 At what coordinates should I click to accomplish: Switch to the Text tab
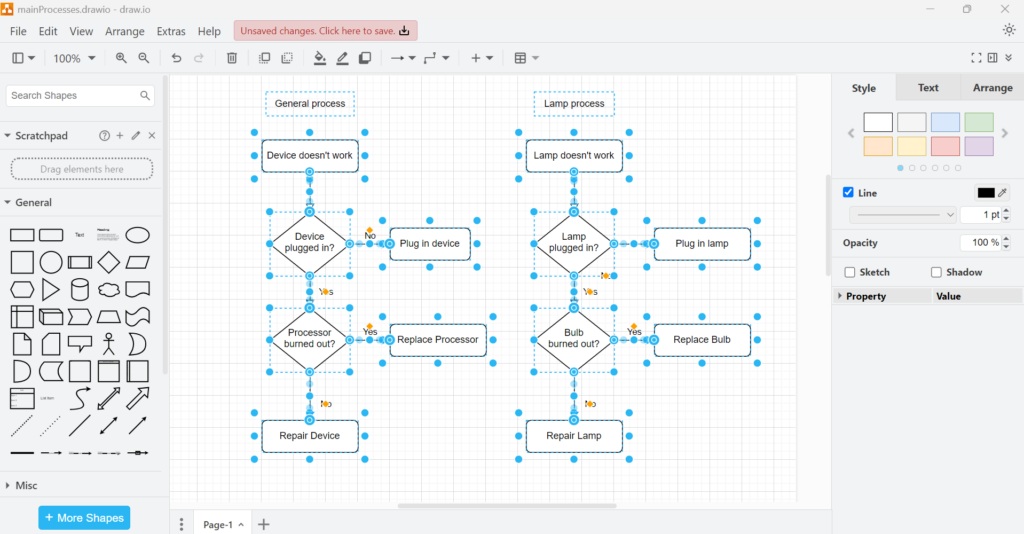coord(928,88)
